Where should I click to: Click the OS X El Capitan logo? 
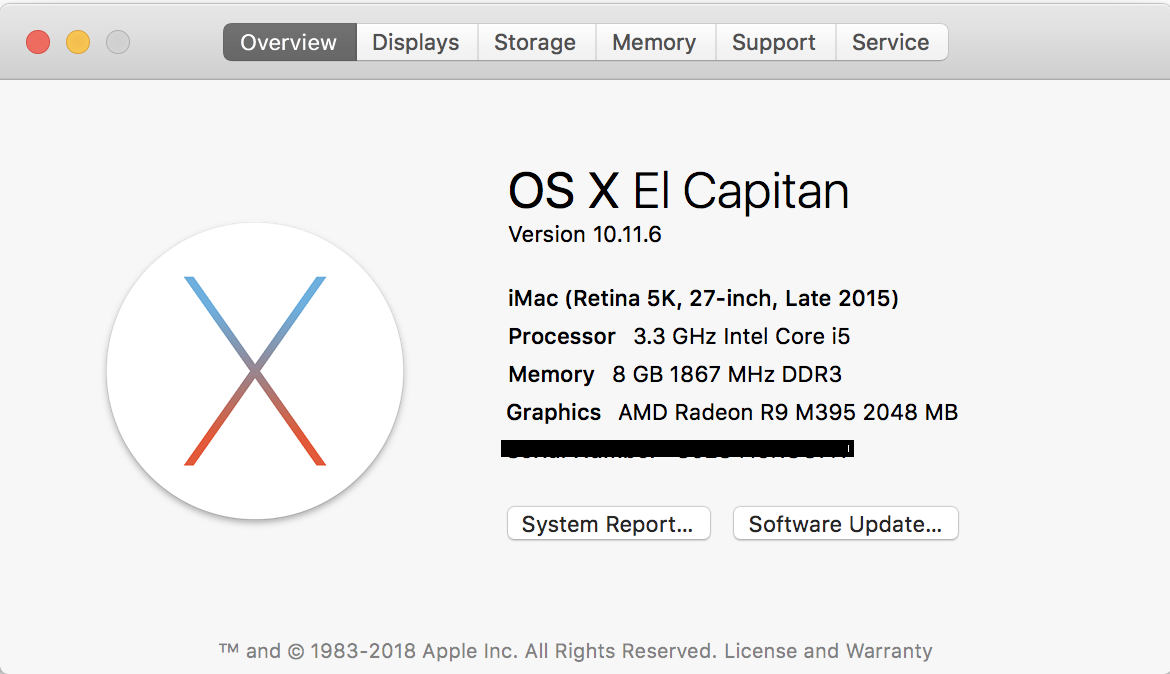(255, 371)
